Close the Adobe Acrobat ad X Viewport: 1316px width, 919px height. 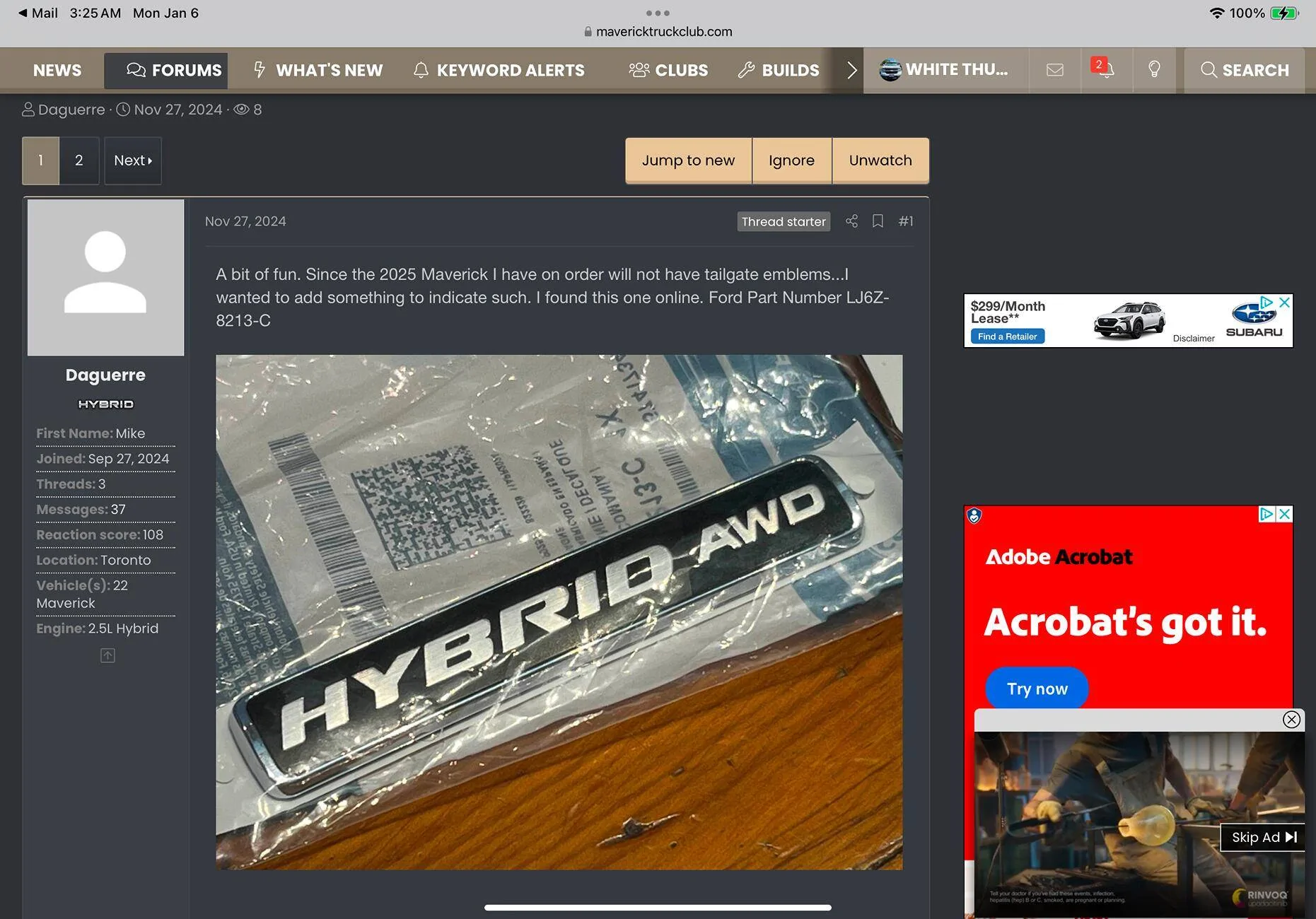point(1285,514)
